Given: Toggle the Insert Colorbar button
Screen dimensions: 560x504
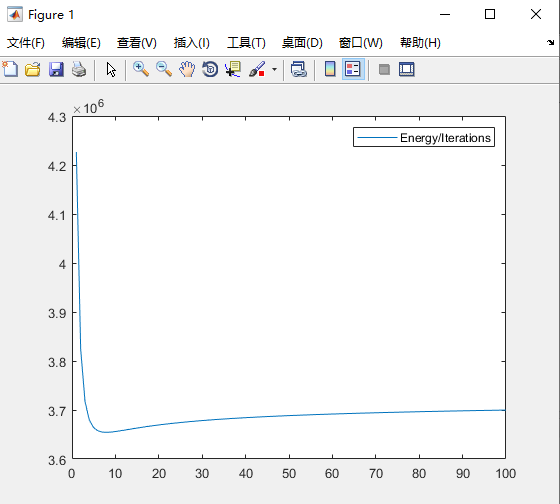Looking at the screenshot, I should click(x=330, y=69).
